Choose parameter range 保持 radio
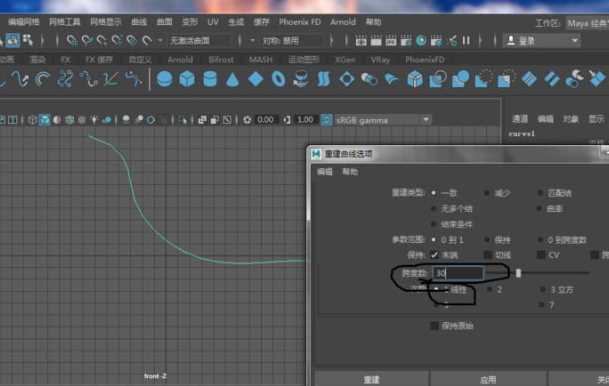 click(x=487, y=240)
